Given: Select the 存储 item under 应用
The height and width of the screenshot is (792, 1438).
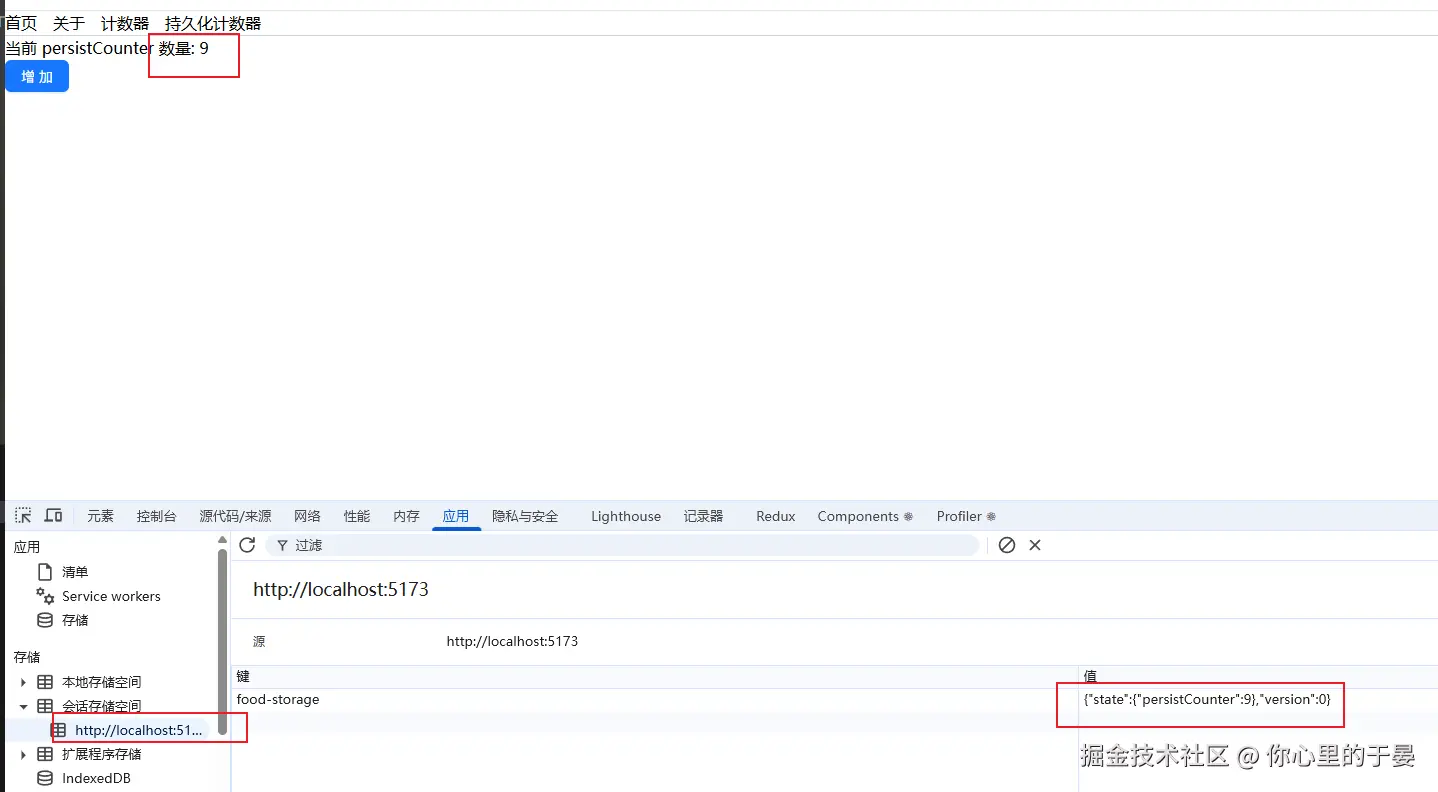Looking at the screenshot, I should (75, 620).
